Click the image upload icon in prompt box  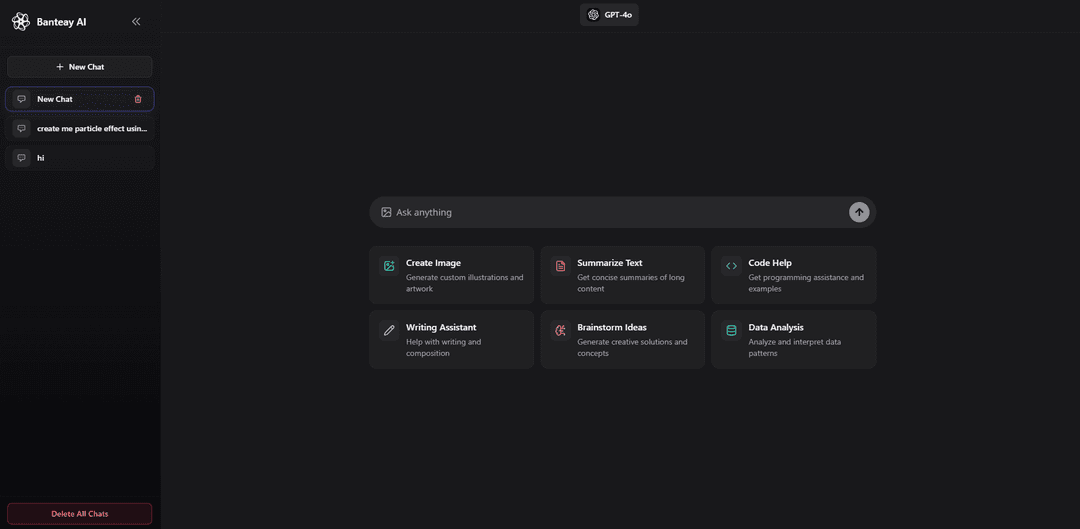pyautogui.click(x=386, y=212)
